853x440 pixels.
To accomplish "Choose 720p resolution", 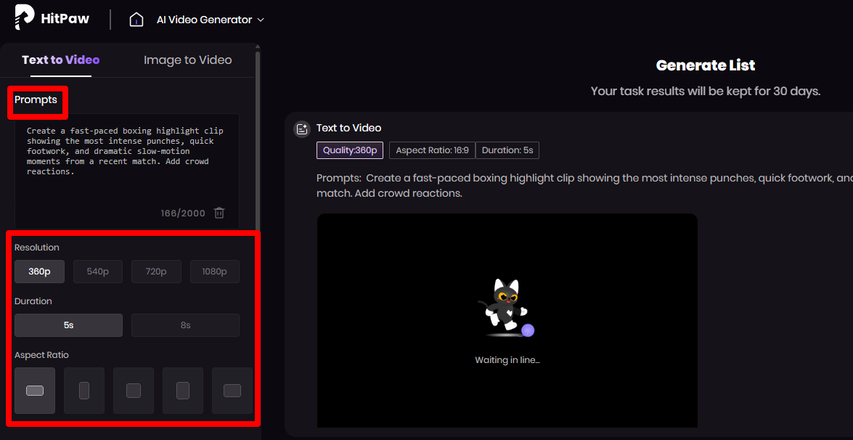I will 155,271.
